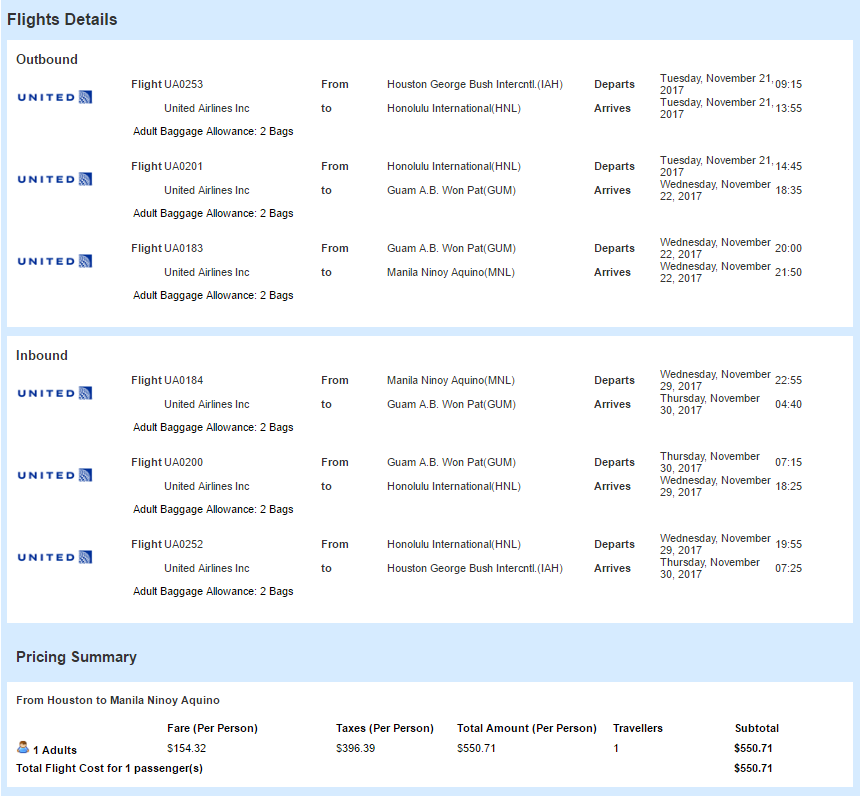Click the 09:15 departure time
This screenshot has height=798, width=864.
789,84
